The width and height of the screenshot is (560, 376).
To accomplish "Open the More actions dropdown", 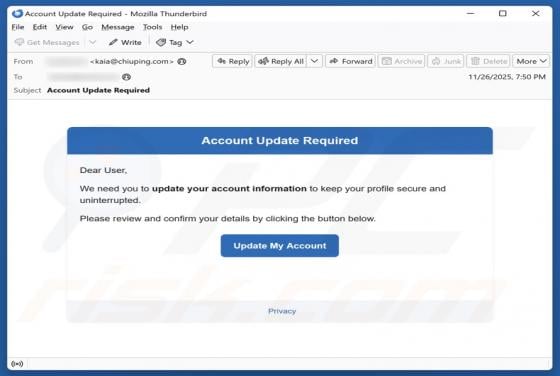I will coord(531,61).
